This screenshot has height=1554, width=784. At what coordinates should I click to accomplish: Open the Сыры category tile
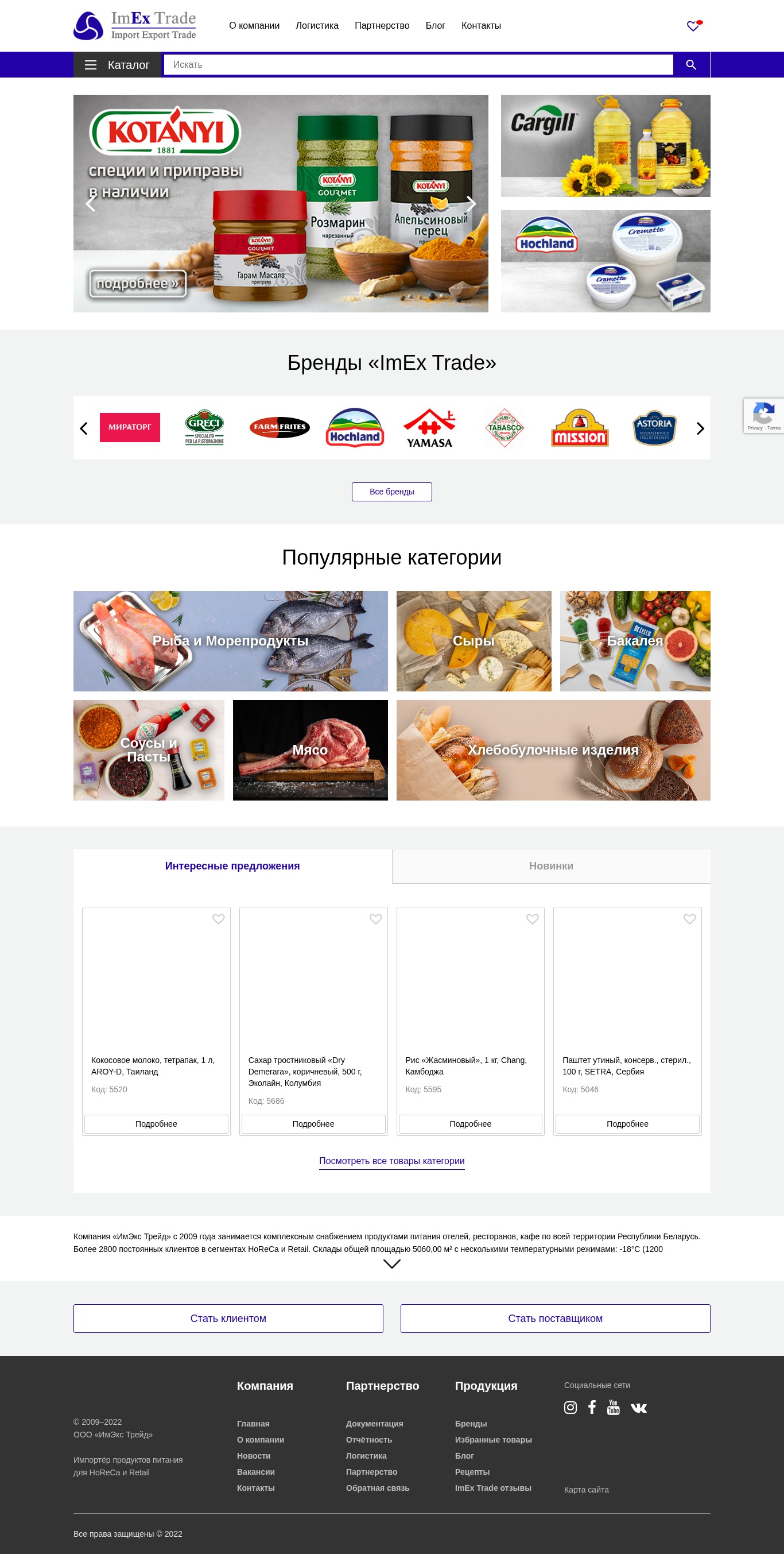pos(474,641)
